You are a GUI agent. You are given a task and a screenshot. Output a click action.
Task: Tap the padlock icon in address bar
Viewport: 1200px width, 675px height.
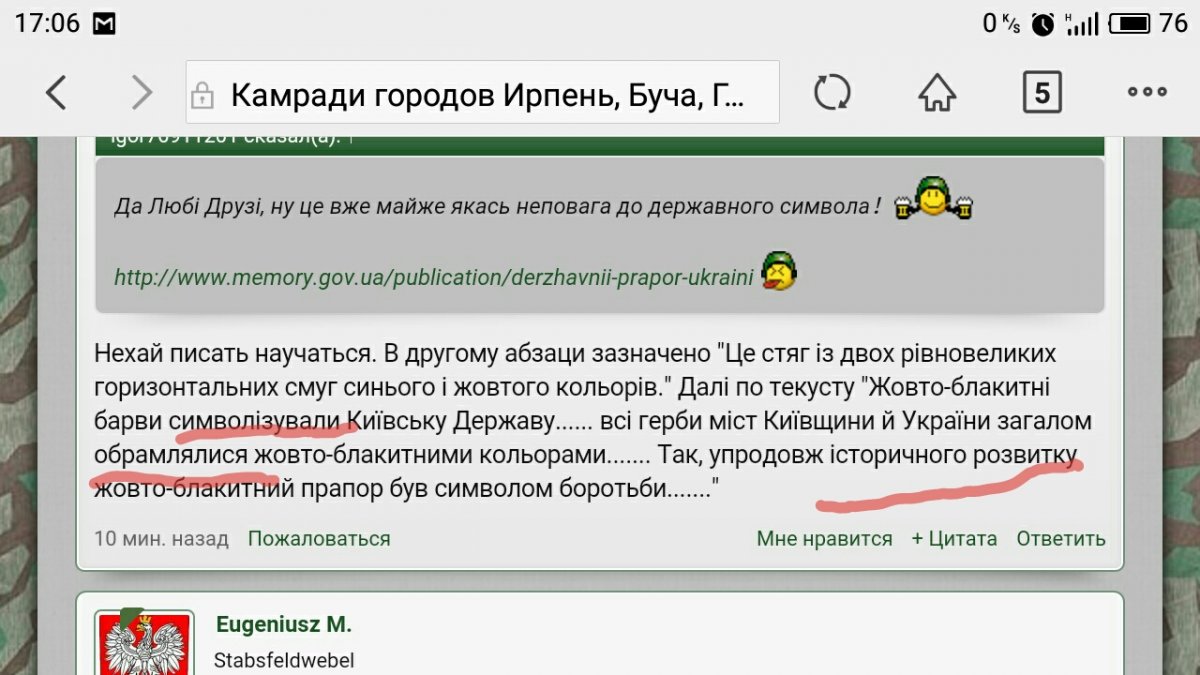(202, 95)
